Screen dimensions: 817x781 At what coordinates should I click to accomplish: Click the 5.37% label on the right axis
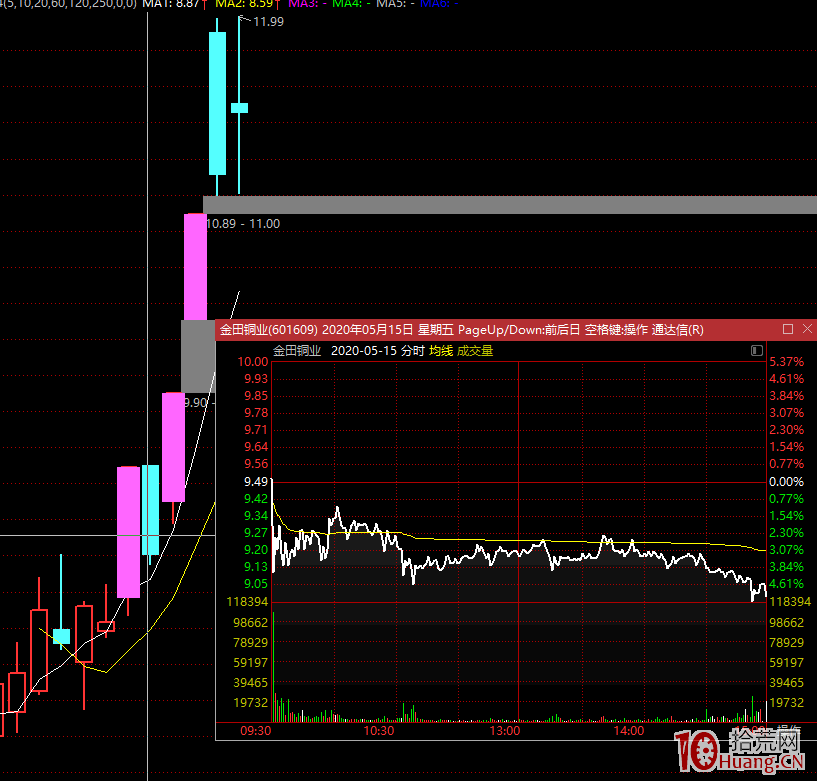point(786,362)
